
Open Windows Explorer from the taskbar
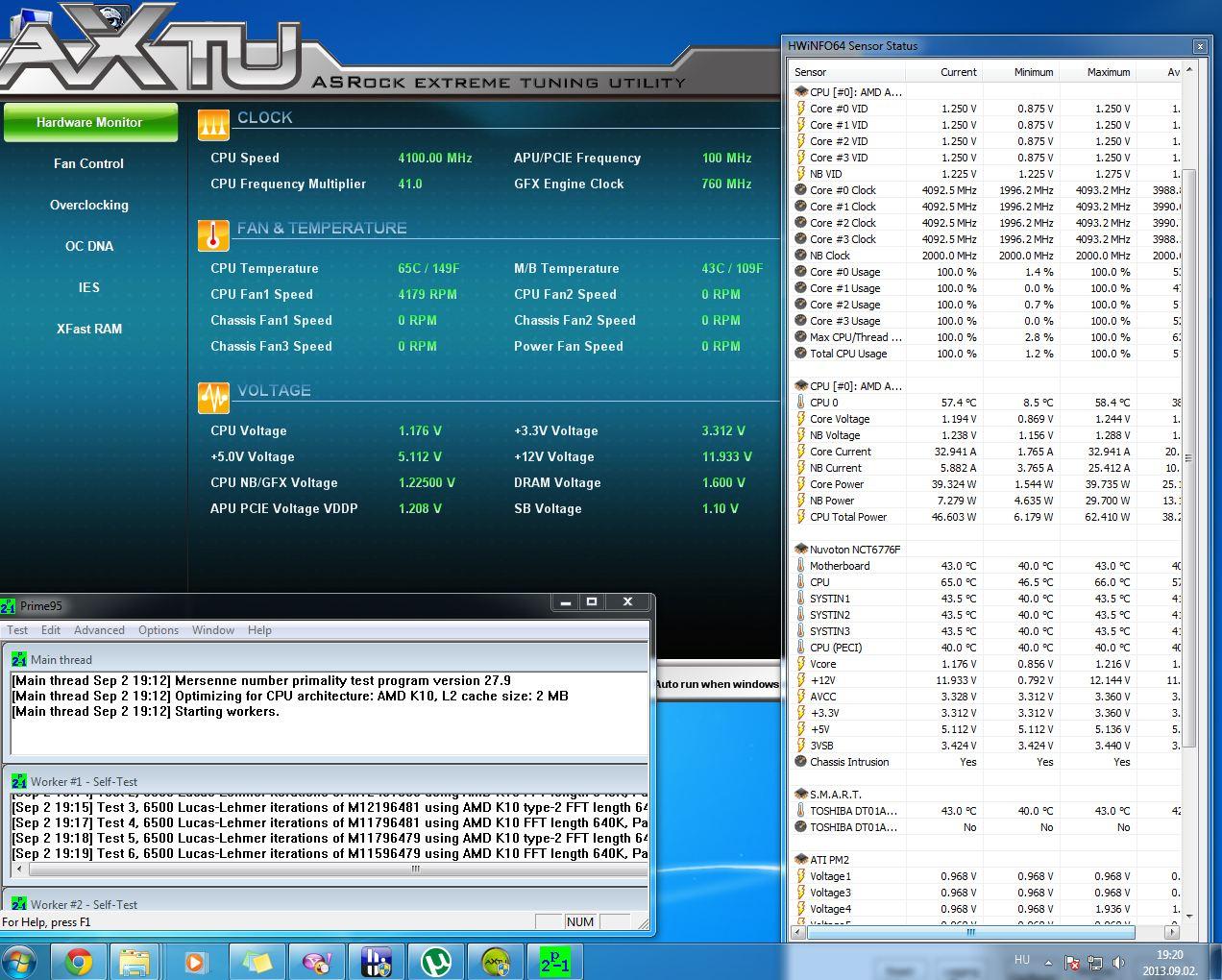135,962
